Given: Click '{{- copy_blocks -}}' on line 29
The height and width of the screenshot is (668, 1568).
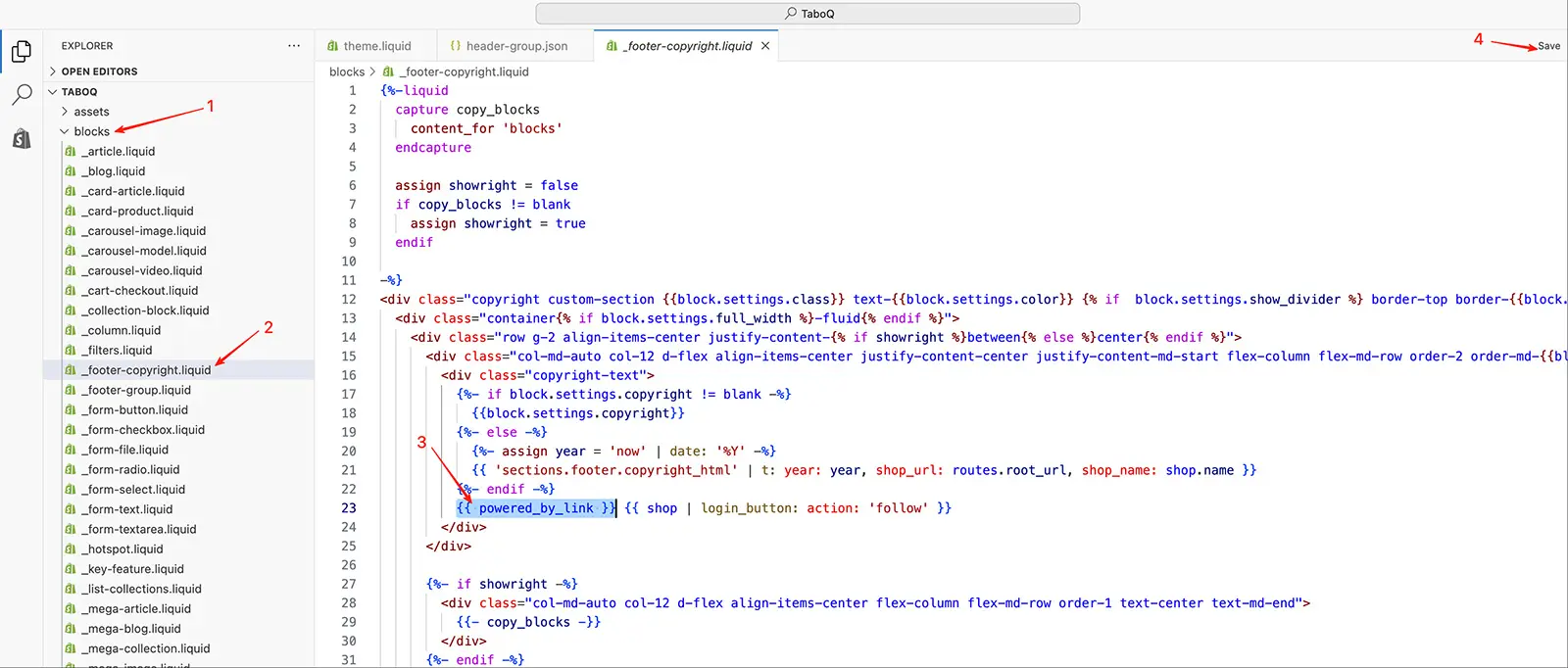Looking at the screenshot, I should click(528, 623).
